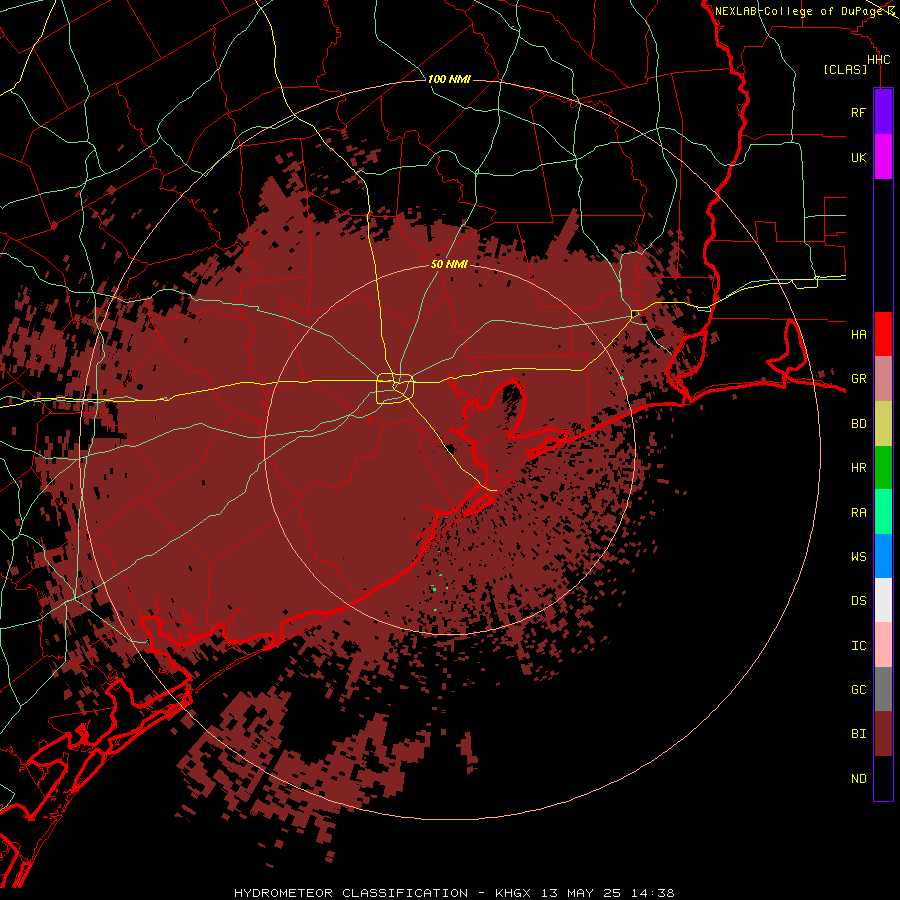900x900 pixels.
Task: Click the BI legend label
Action: pyautogui.click(x=858, y=734)
